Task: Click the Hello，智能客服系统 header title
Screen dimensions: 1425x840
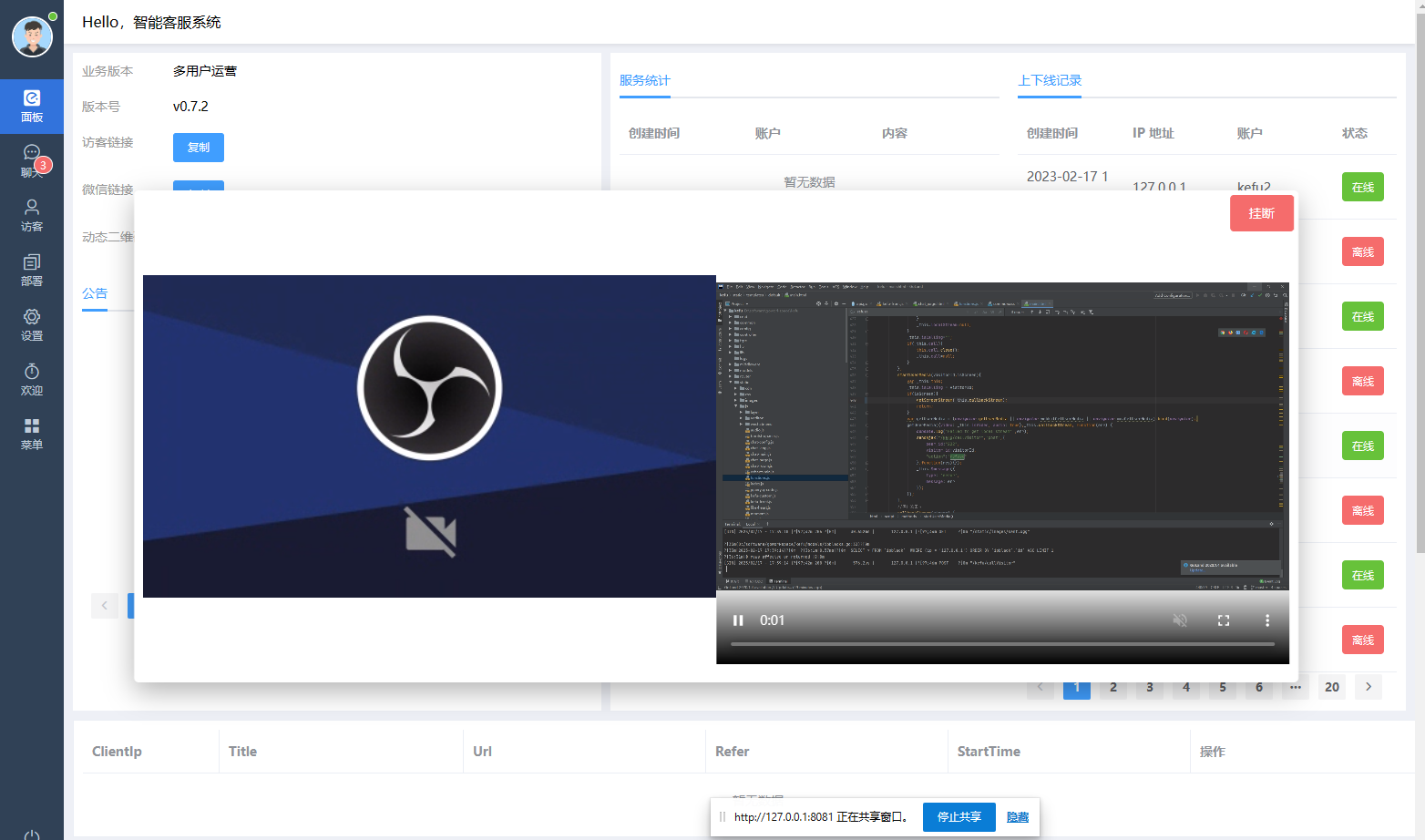Action: 151,22
